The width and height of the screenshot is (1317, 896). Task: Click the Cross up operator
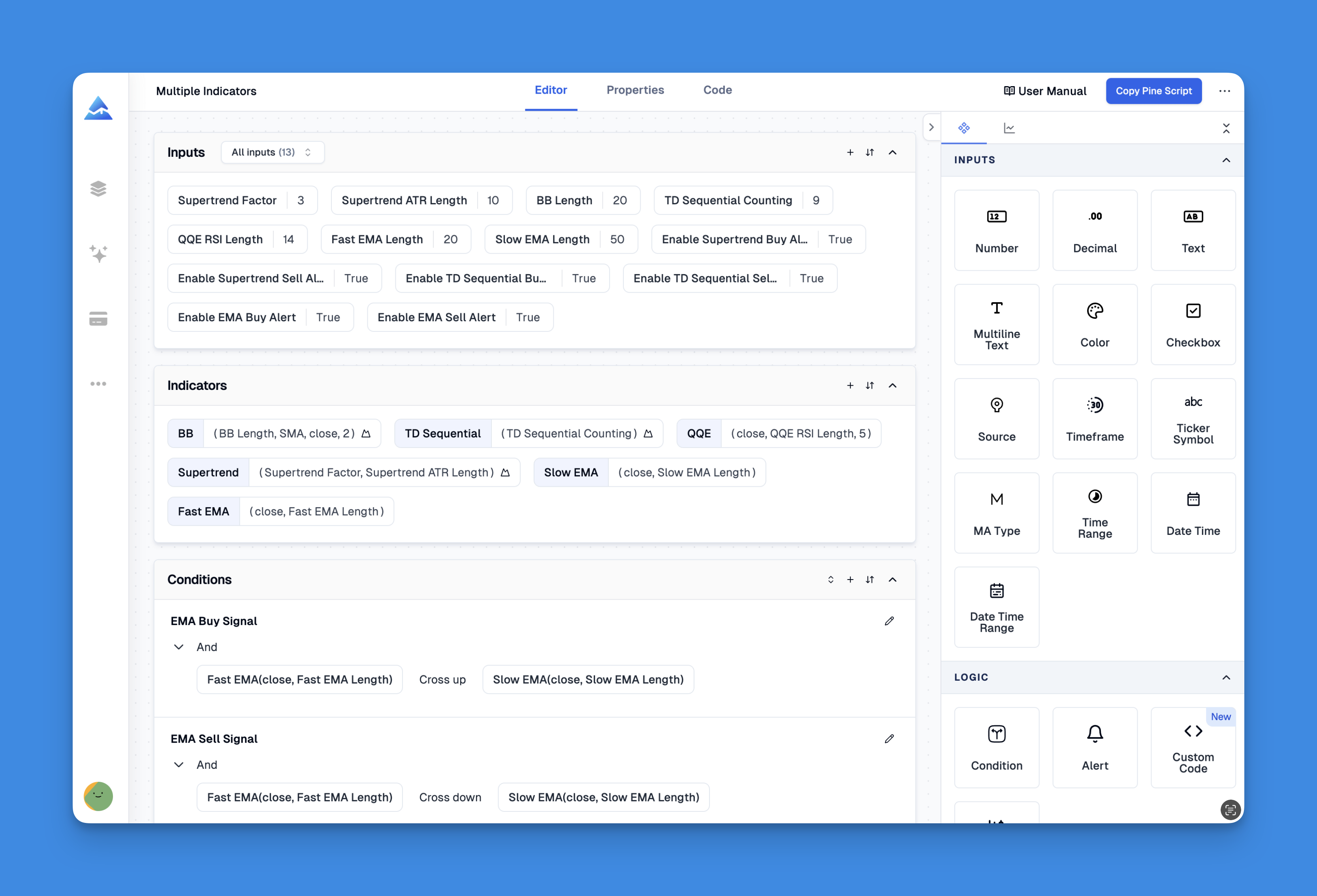[x=442, y=680]
